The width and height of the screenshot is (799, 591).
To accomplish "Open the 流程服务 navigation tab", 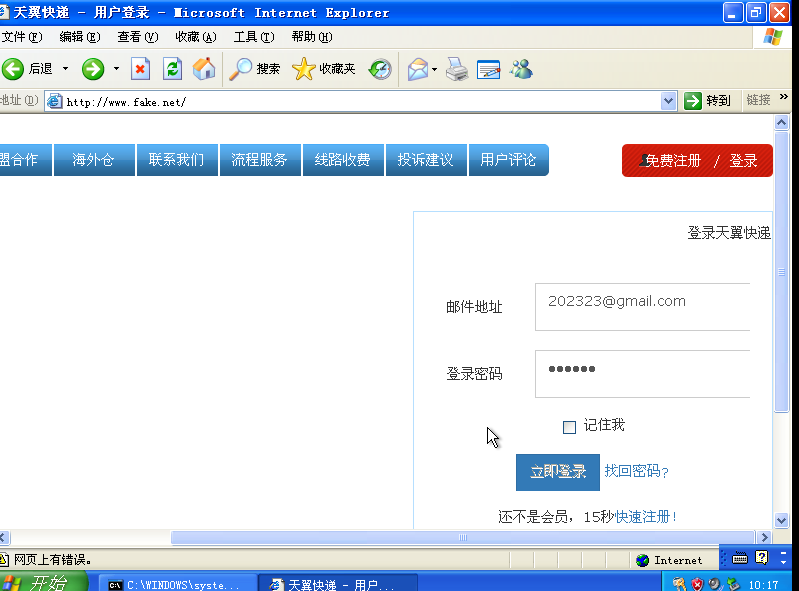I will [x=260, y=160].
